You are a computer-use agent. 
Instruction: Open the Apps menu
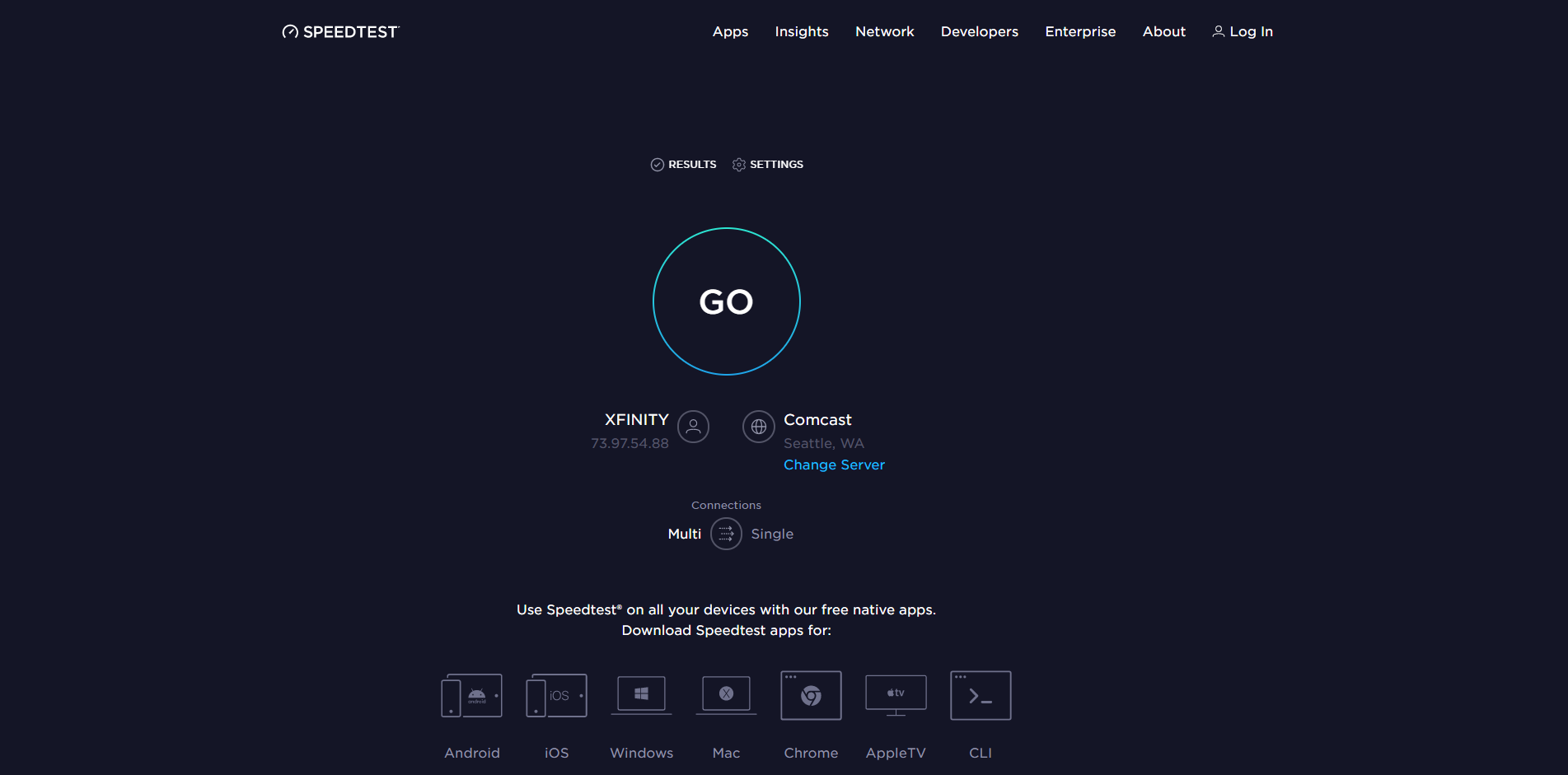click(730, 31)
